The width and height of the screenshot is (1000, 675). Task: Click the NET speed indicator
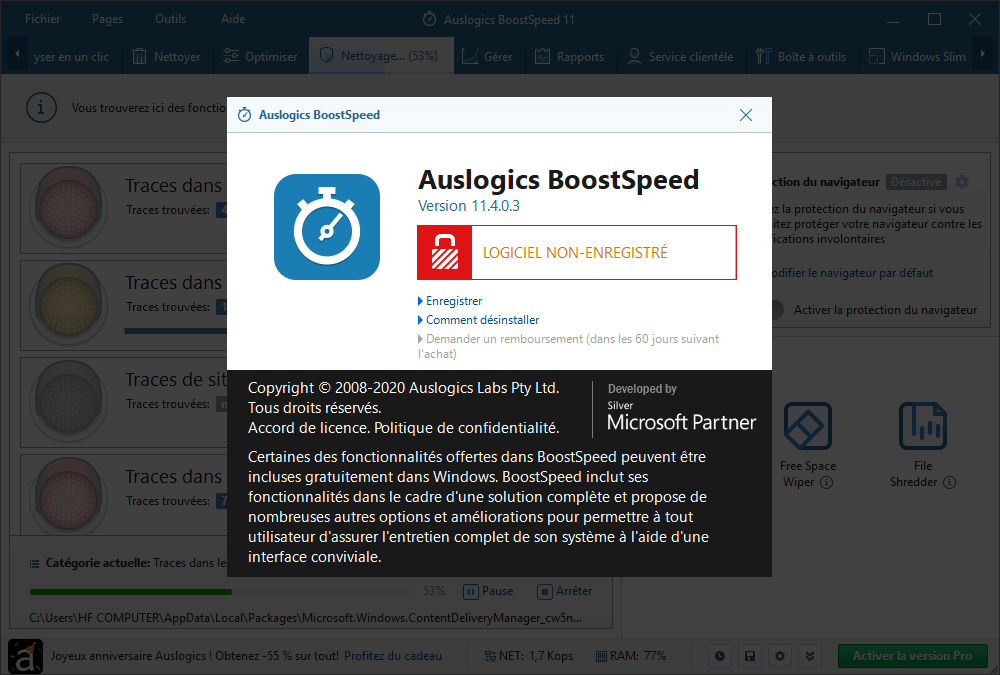tap(529, 656)
